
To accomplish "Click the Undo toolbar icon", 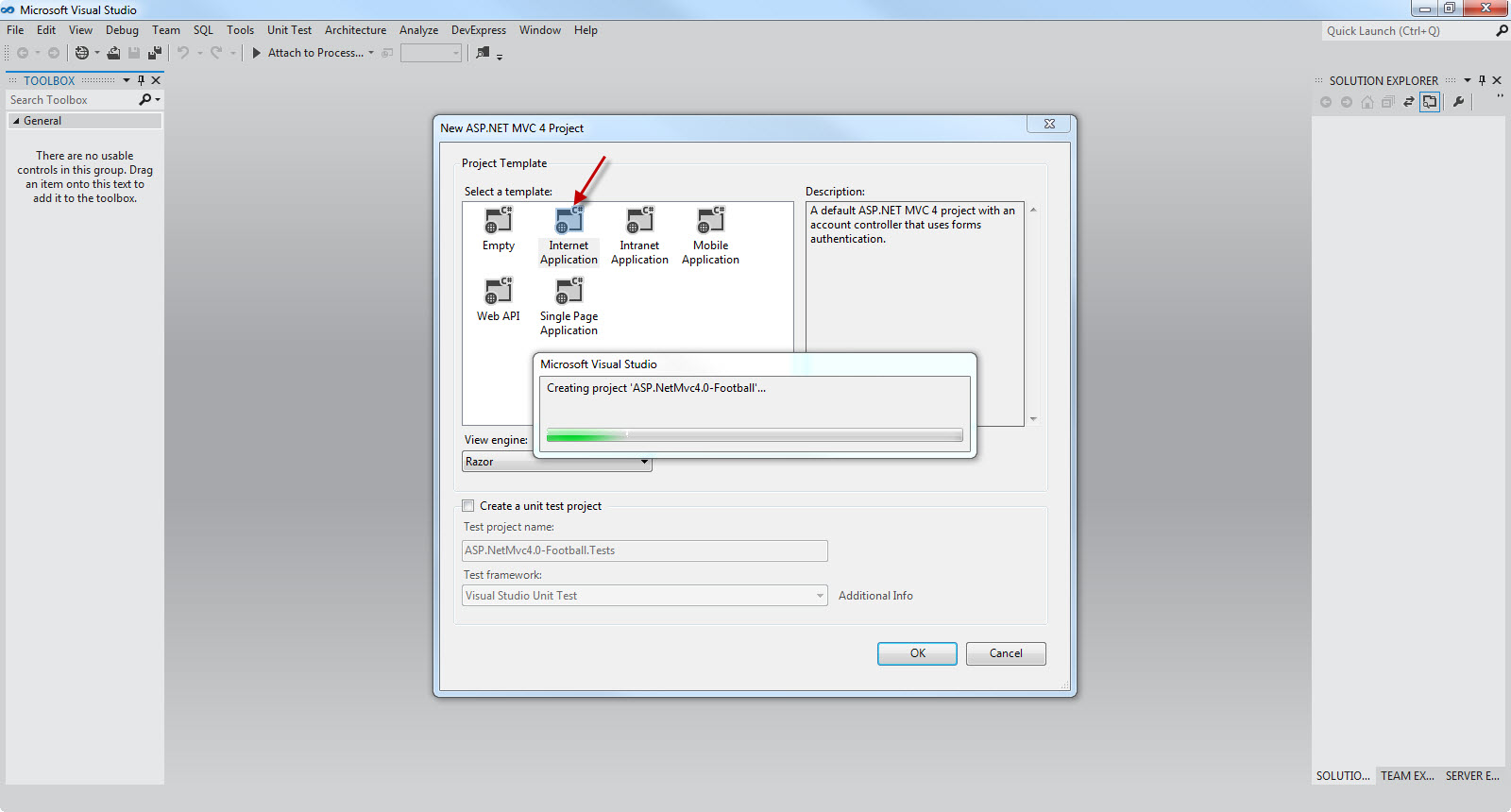I will (183, 53).
